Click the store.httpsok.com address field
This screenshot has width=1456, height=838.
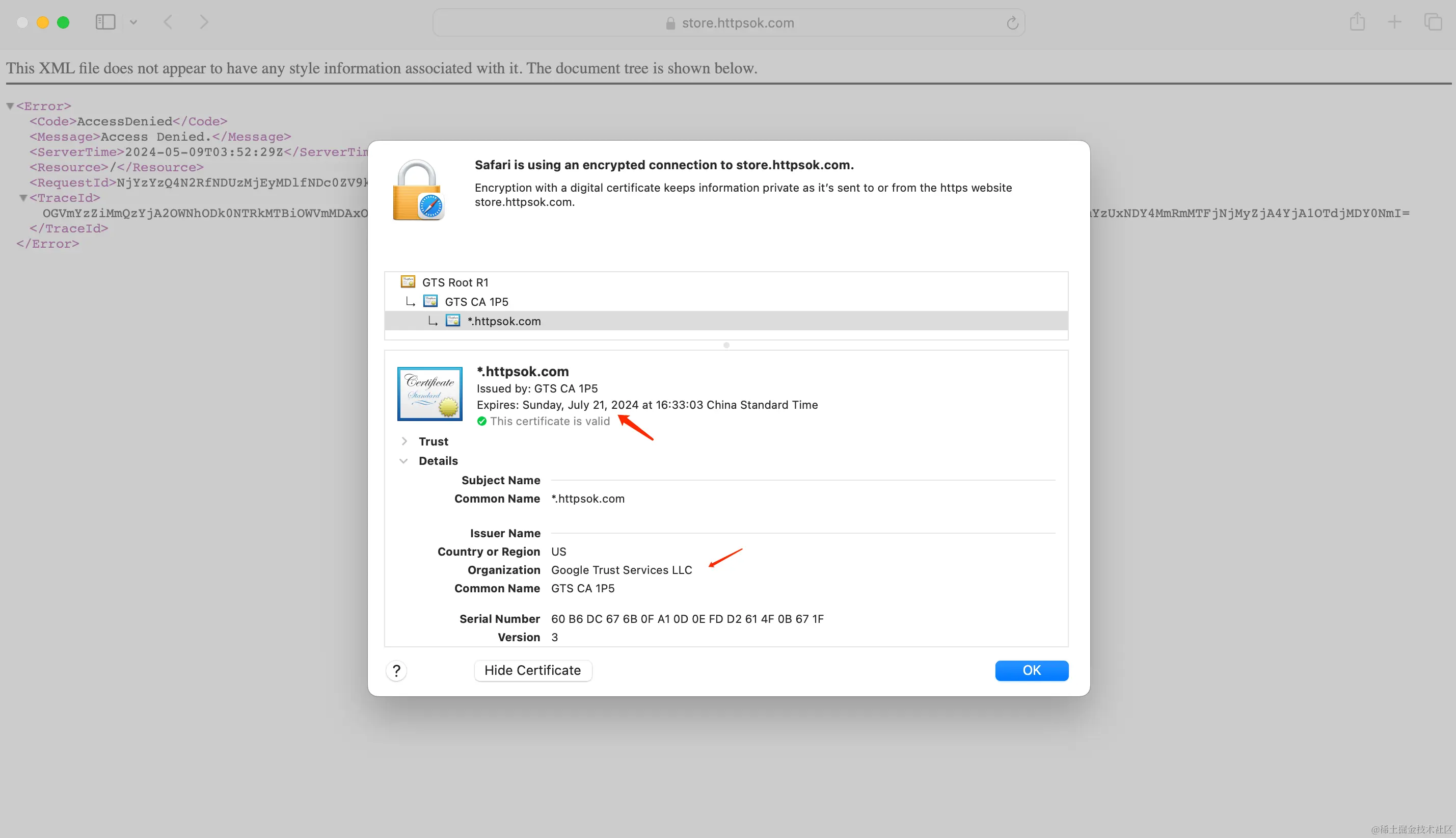(737, 23)
